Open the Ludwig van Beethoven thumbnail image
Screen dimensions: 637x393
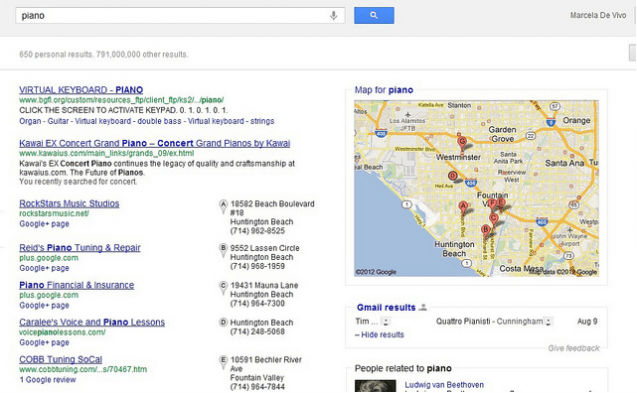tap(375, 386)
